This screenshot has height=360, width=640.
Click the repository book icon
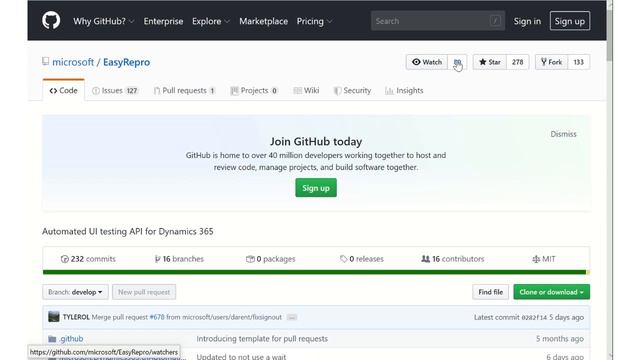point(45,62)
